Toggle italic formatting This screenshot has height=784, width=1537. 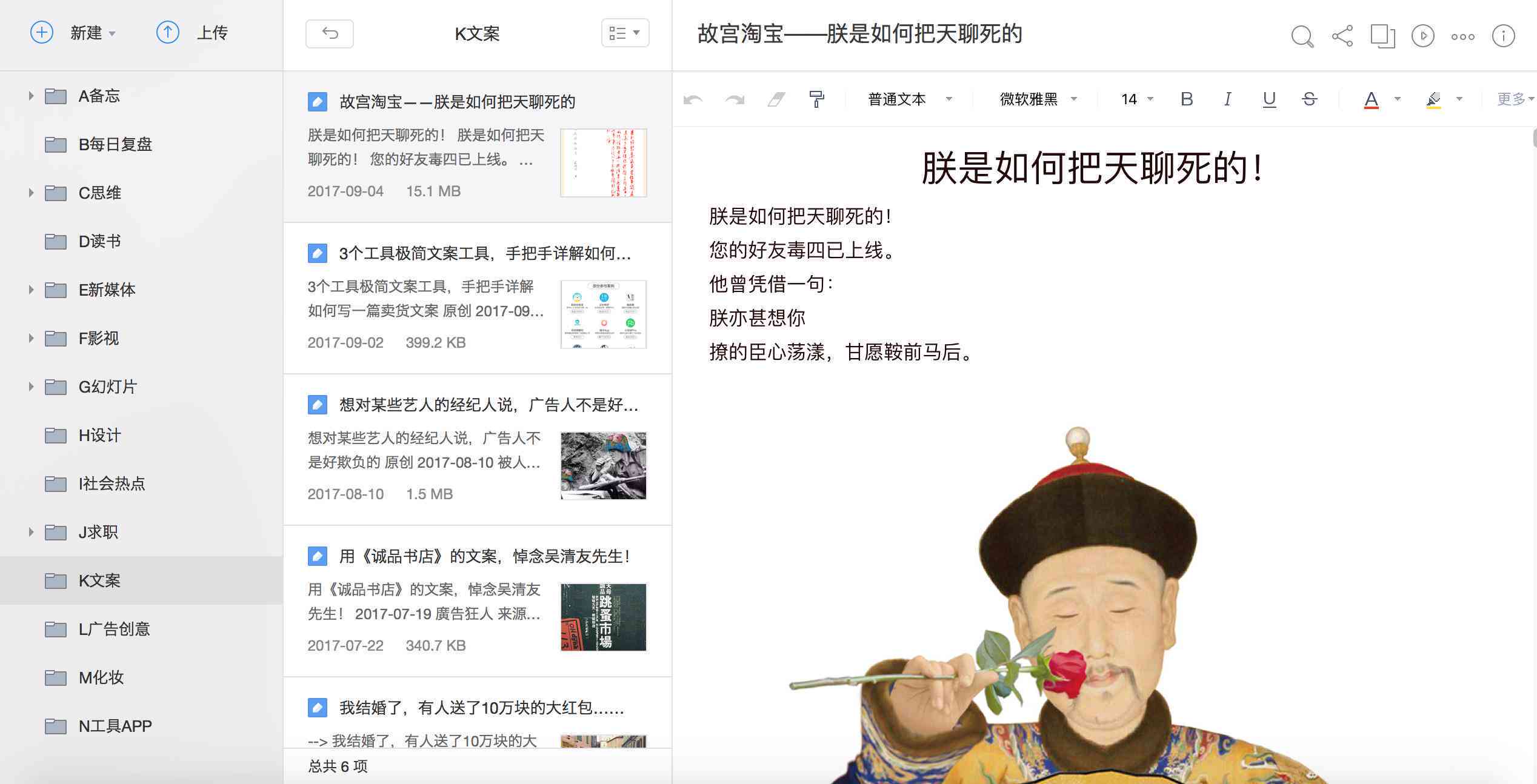[x=1227, y=99]
